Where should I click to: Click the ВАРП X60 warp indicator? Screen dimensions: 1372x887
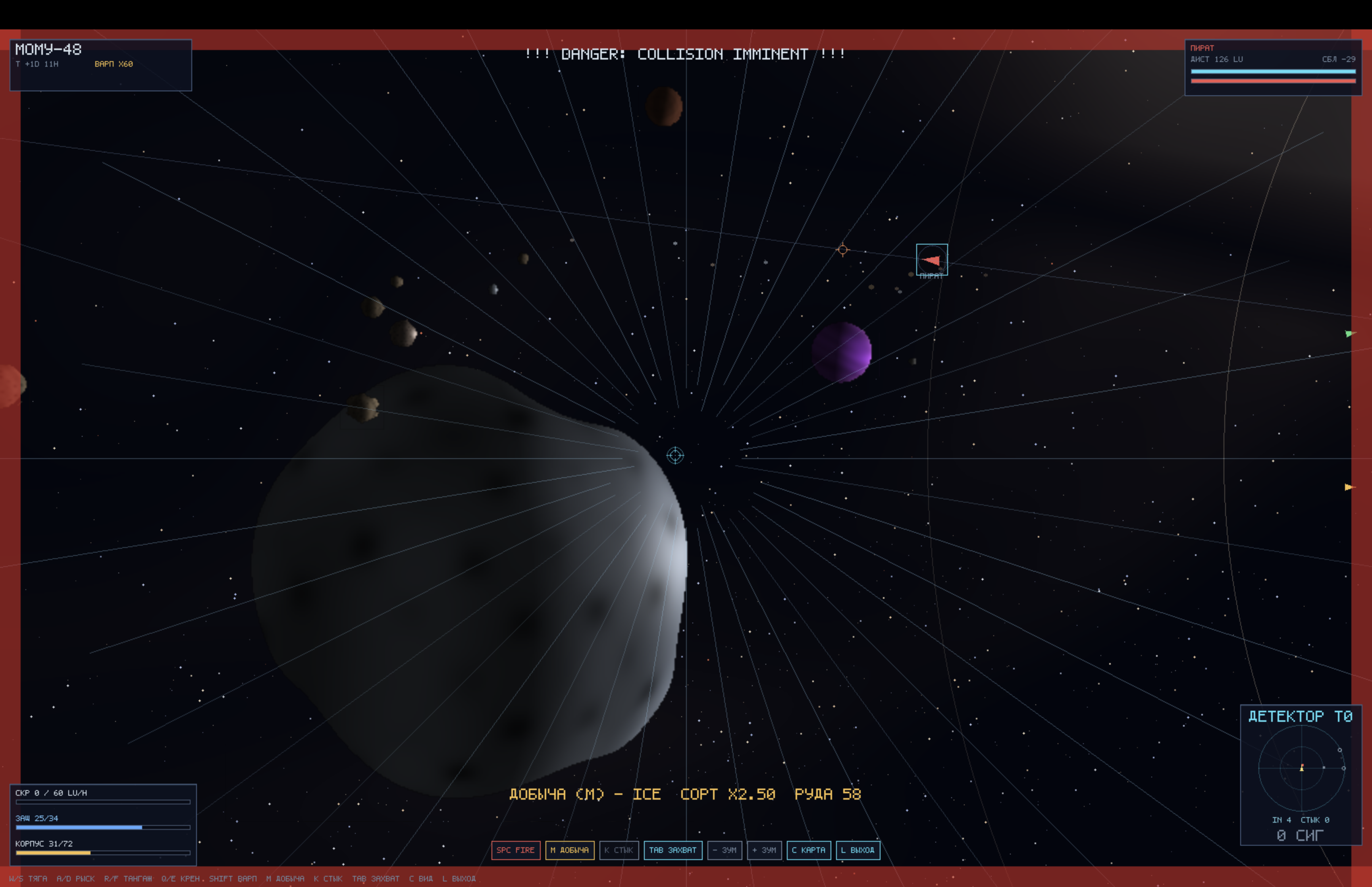pyautogui.click(x=114, y=64)
